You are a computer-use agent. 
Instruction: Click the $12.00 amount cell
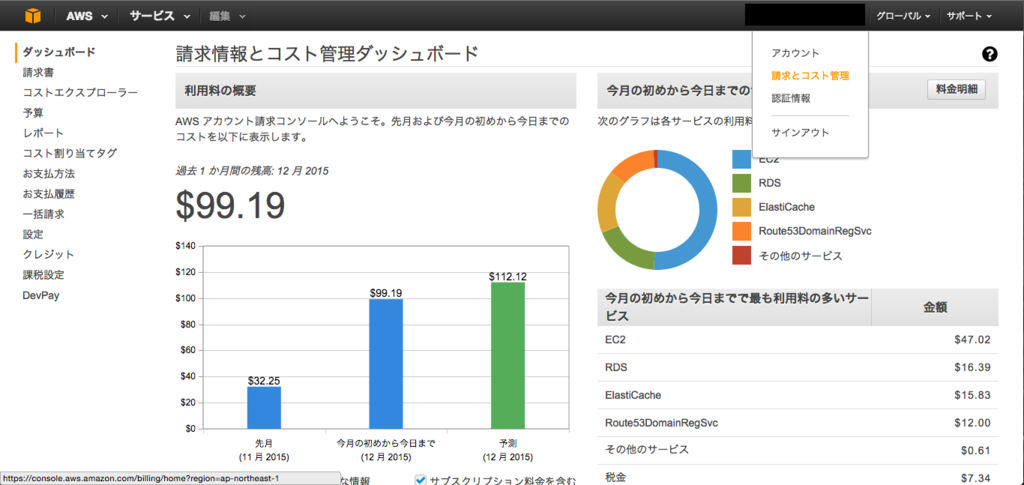coord(972,422)
